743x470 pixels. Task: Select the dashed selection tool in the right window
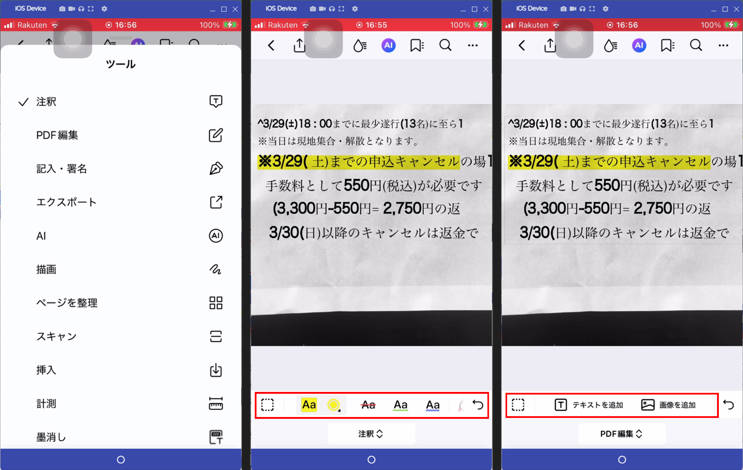click(518, 405)
